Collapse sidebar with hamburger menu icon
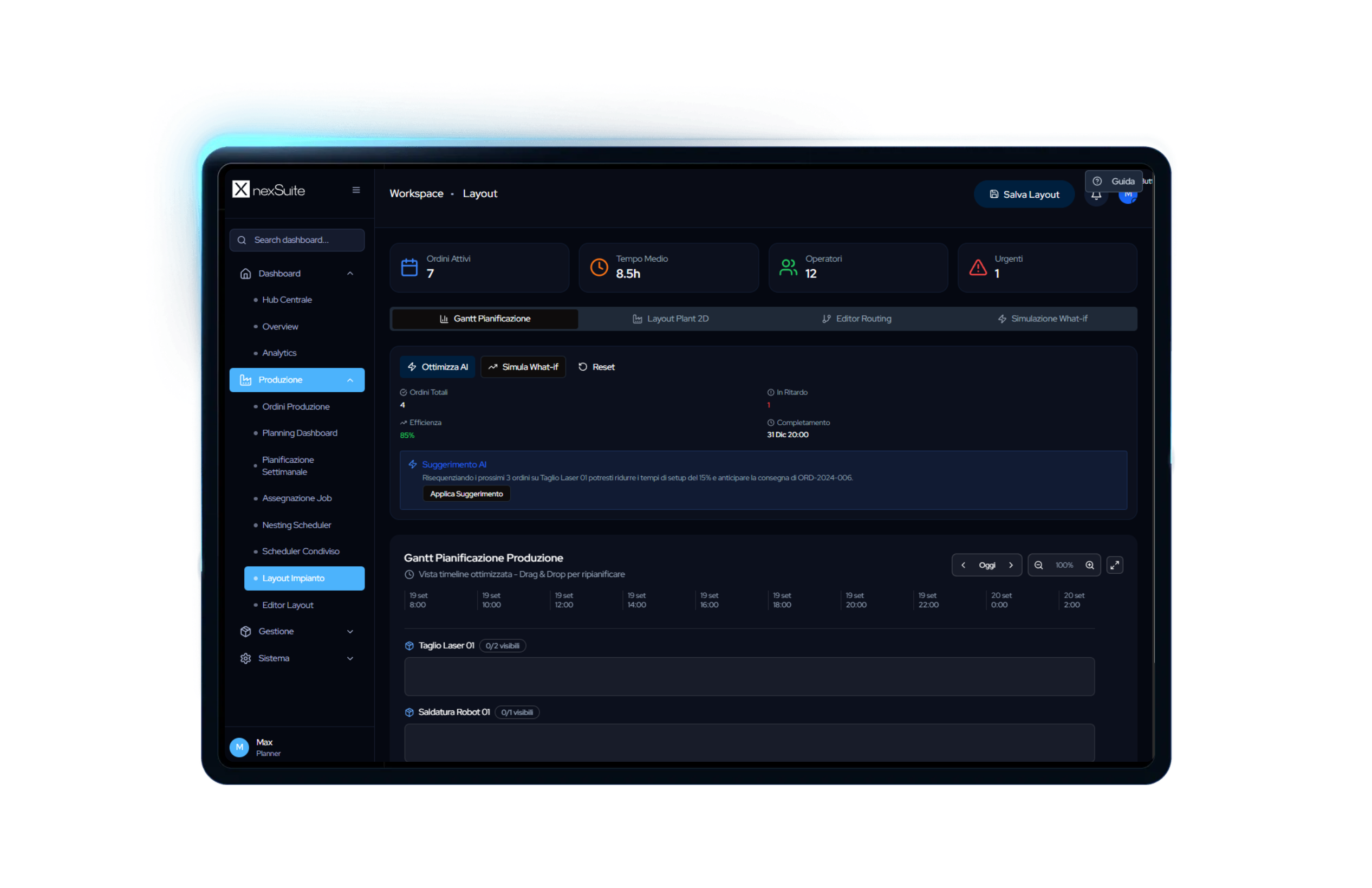This screenshot has width=1372, height=888. tap(356, 190)
